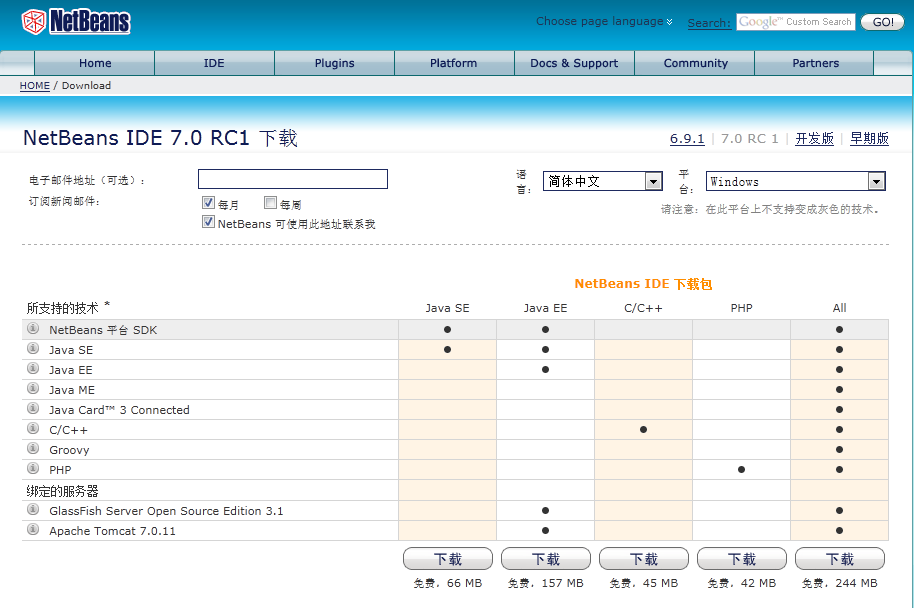Download the All bundle (244 MB)
The height and width of the screenshot is (608, 914).
click(x=839, y=559)
